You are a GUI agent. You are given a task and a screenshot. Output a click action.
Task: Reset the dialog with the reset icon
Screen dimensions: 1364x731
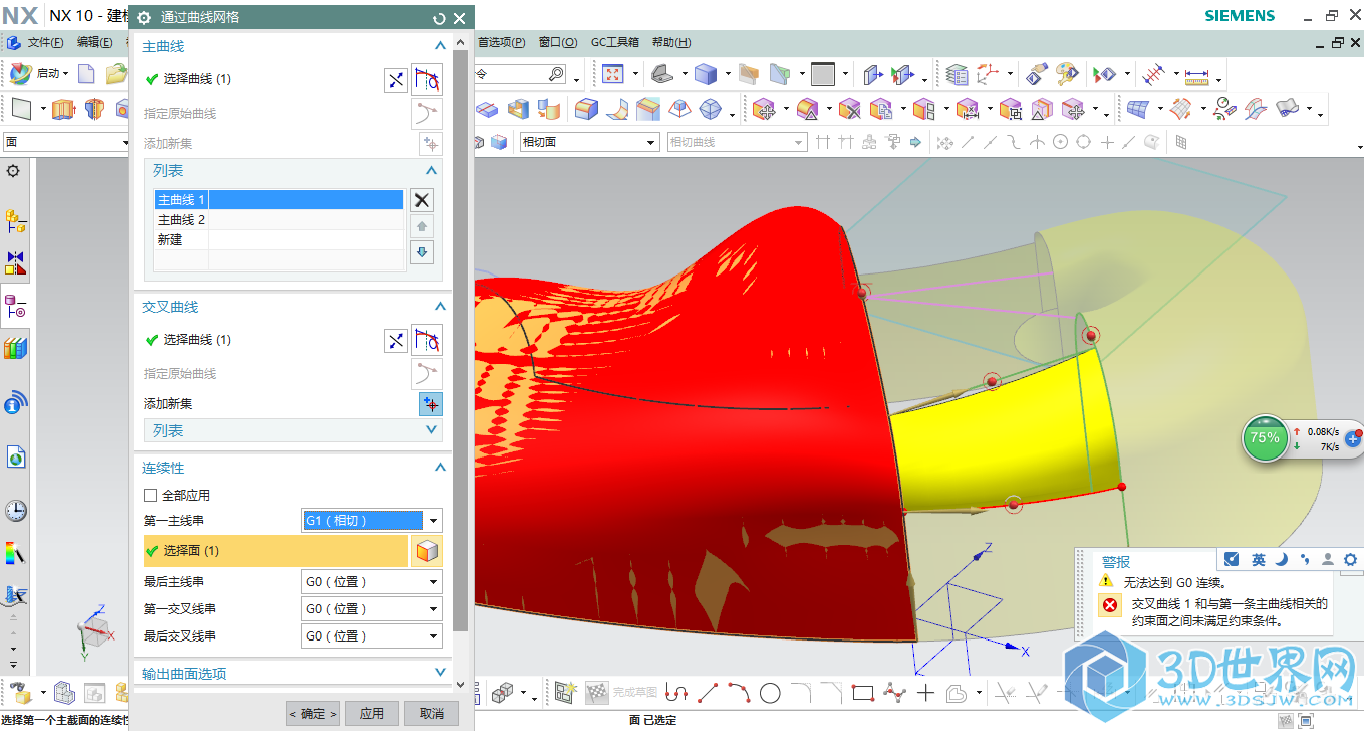click(439, 18)
